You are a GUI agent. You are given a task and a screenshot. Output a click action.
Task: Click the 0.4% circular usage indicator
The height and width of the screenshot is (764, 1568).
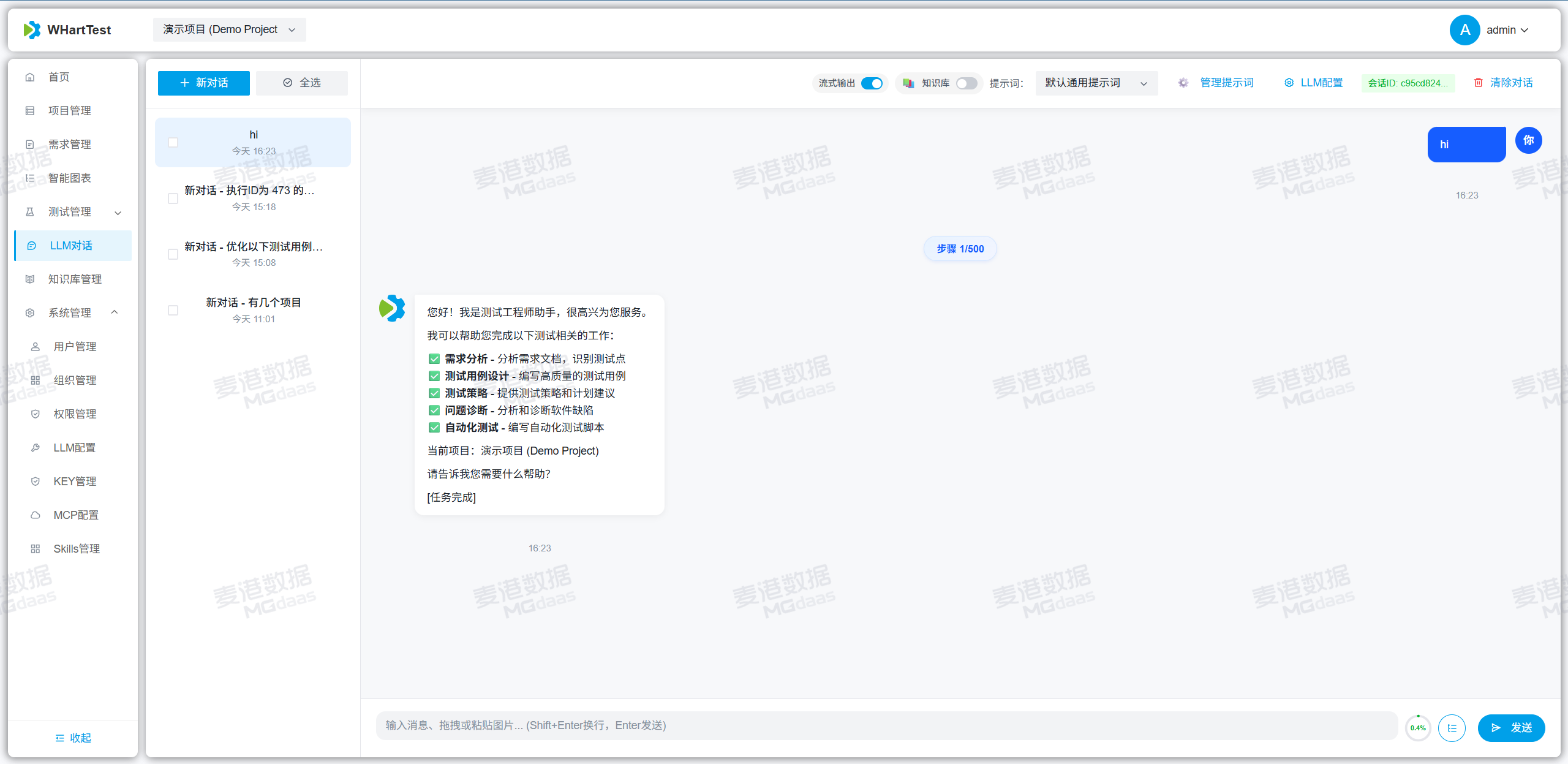pyautogui.click(x=1418, y=728)
